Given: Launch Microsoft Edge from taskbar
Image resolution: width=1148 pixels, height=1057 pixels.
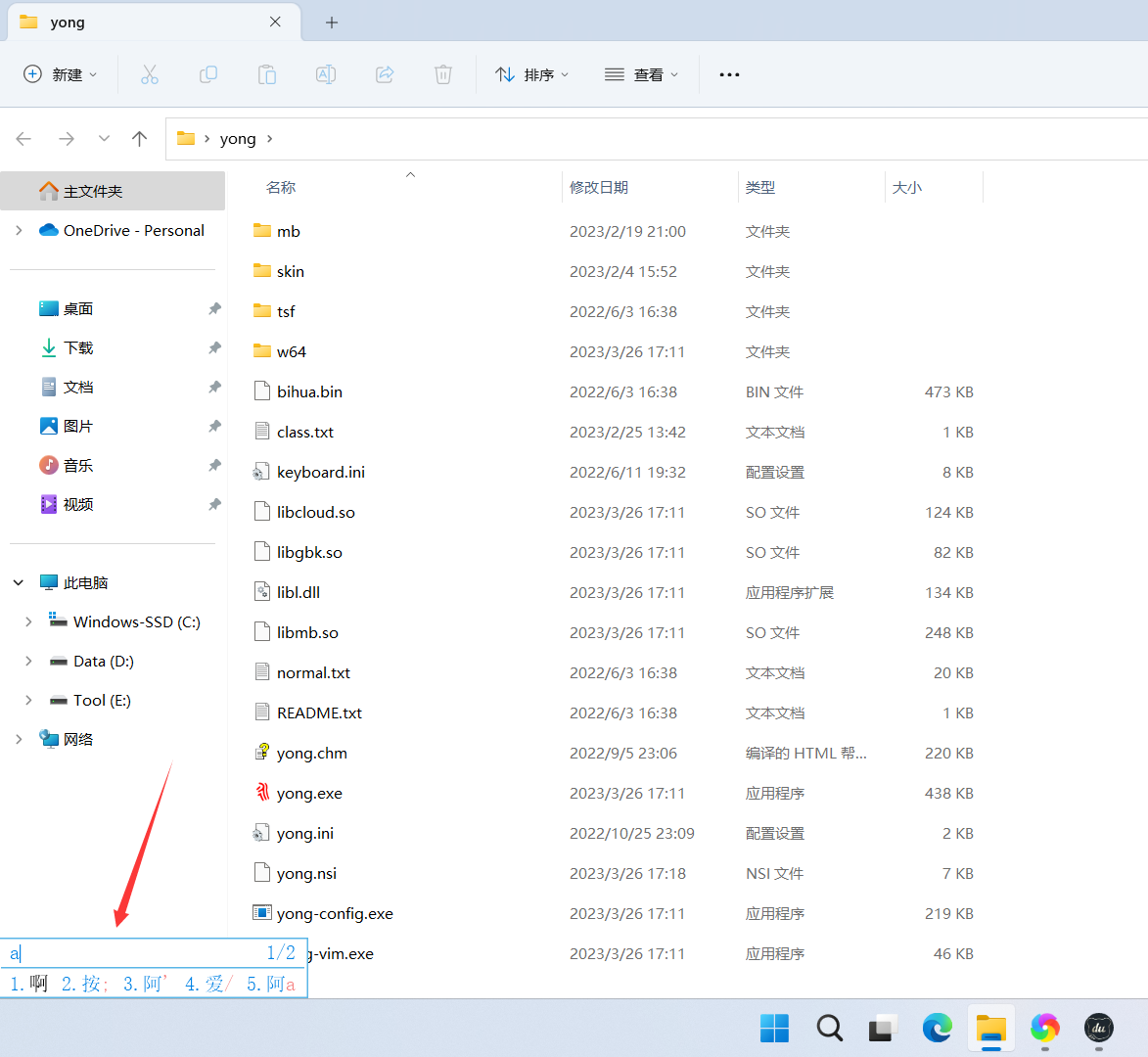Looking at the screenshot, I should click(x=938, y=1028).
